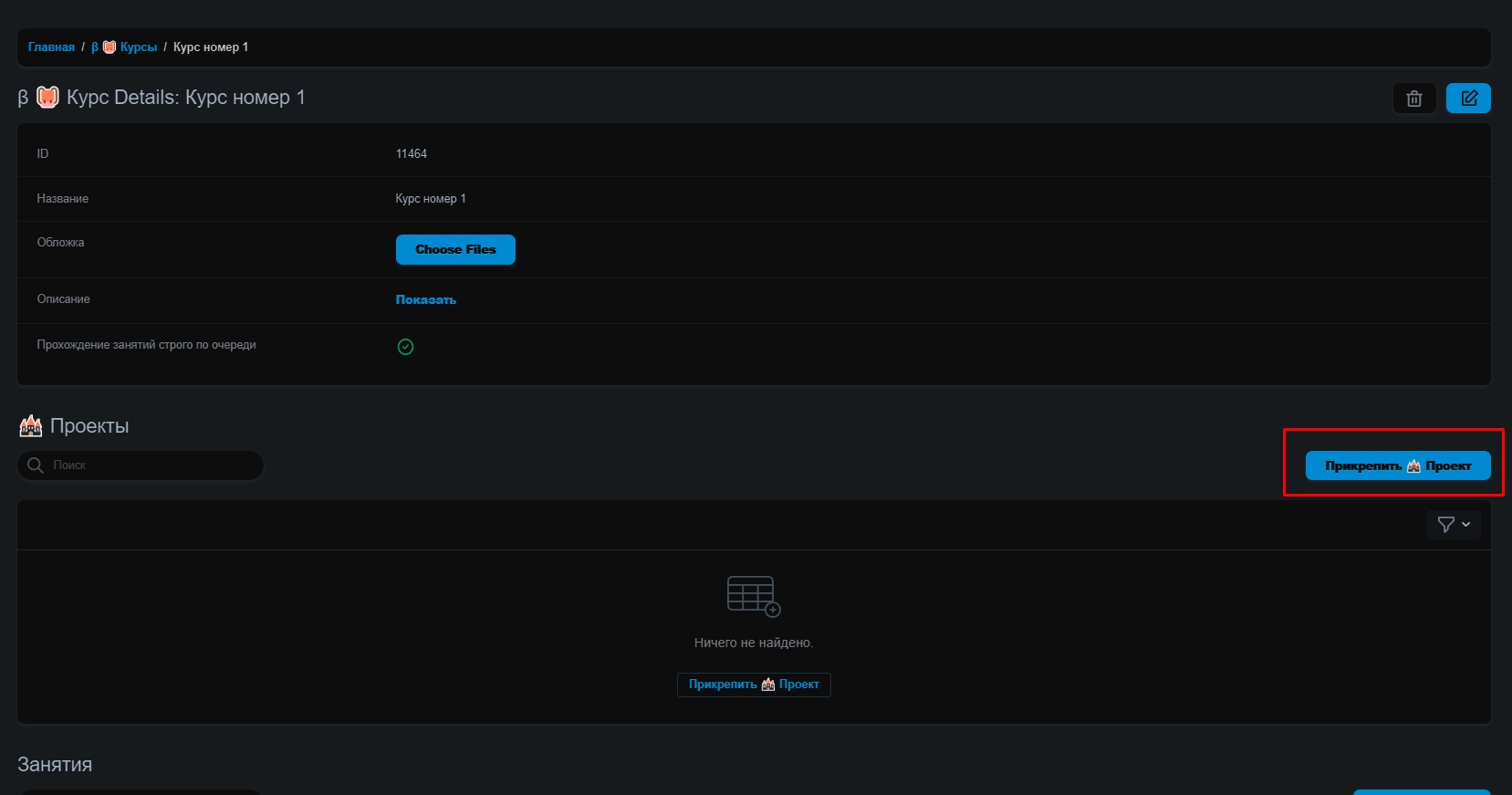
Task: Click the castle icon beside the Проекты heading
Action: (31, 426)
